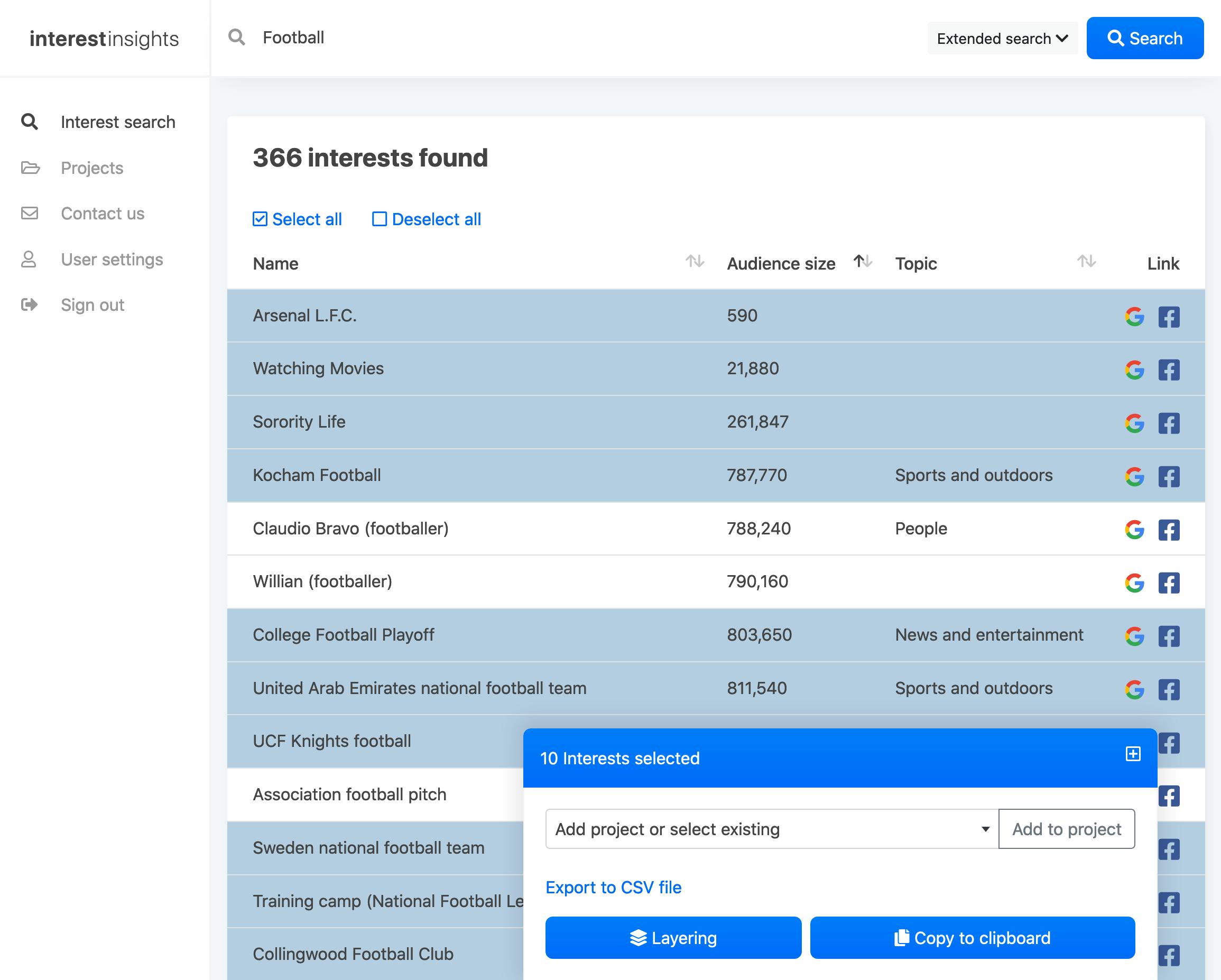Click Export to CSV file link
The width and height of the screenshot is (1221, 980).
coord(613,887)
